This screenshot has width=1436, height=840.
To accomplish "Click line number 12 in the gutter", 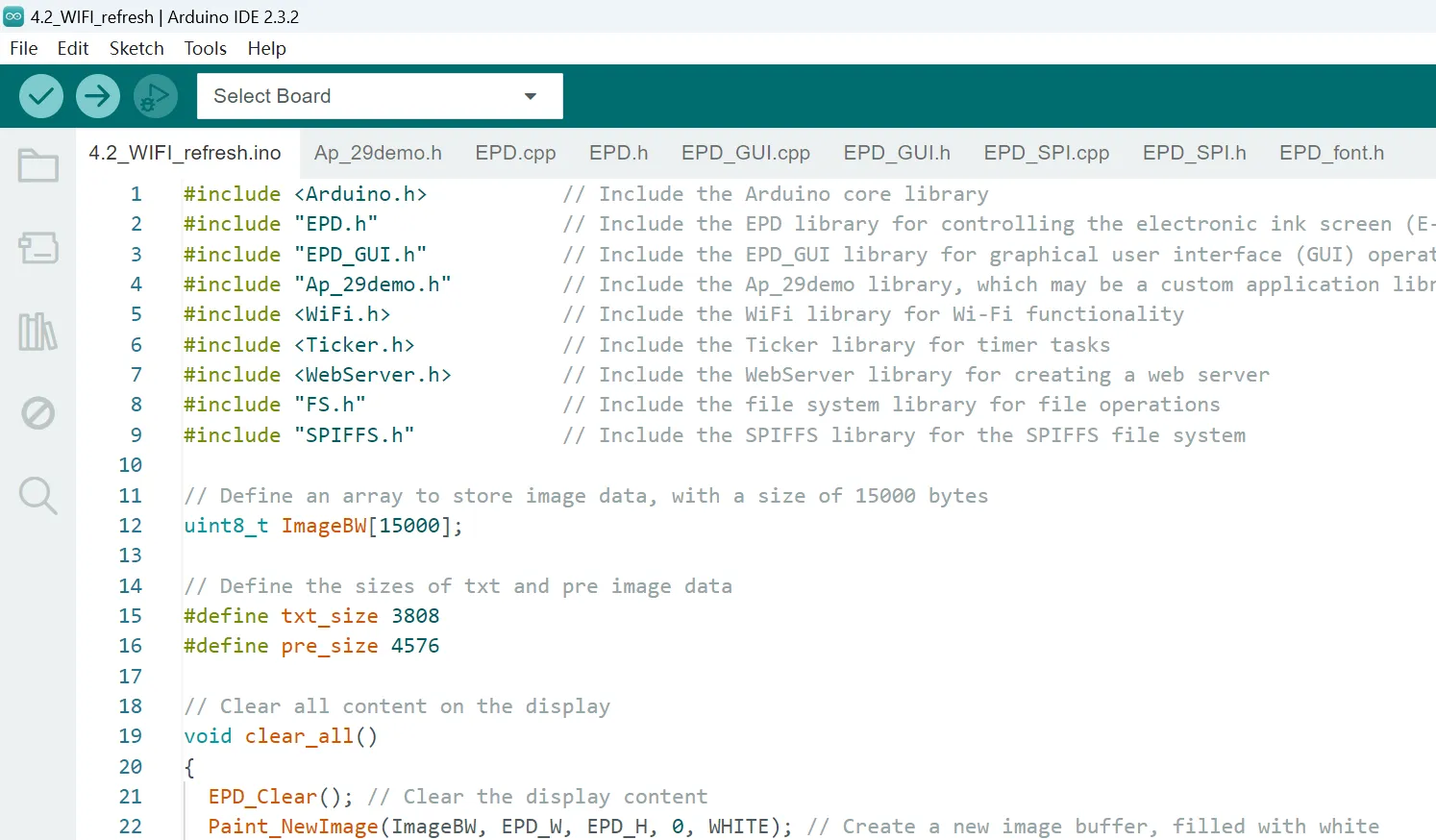I will pos(131,526).
